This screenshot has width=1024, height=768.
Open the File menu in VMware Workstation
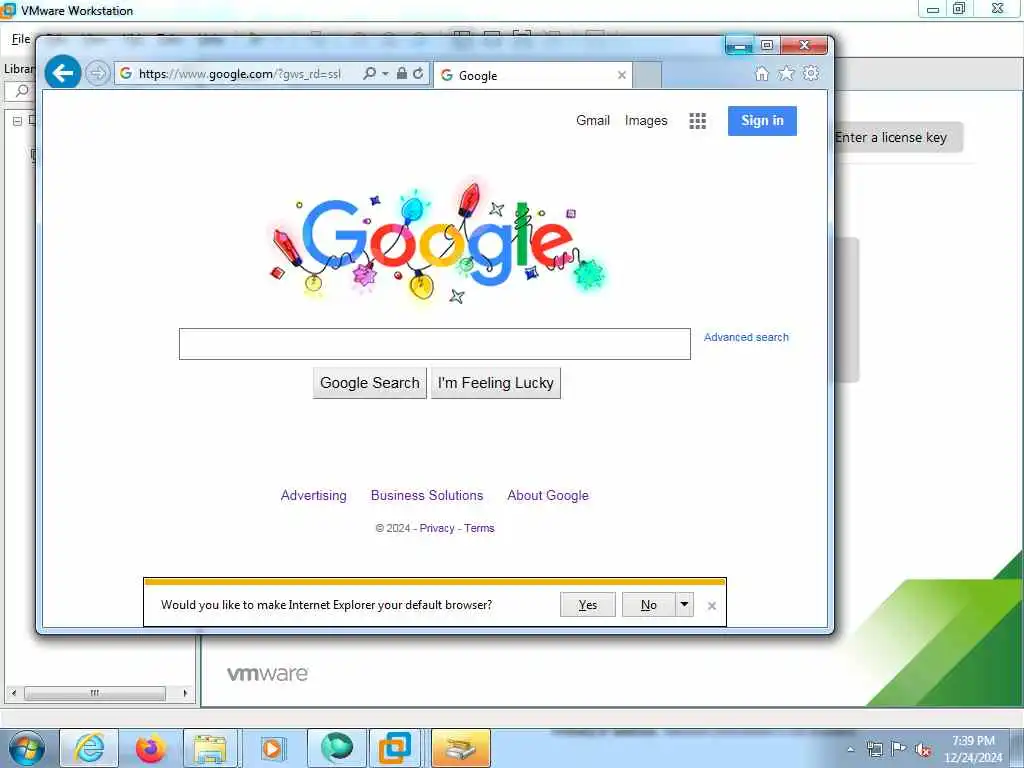[x=21, y=39]
